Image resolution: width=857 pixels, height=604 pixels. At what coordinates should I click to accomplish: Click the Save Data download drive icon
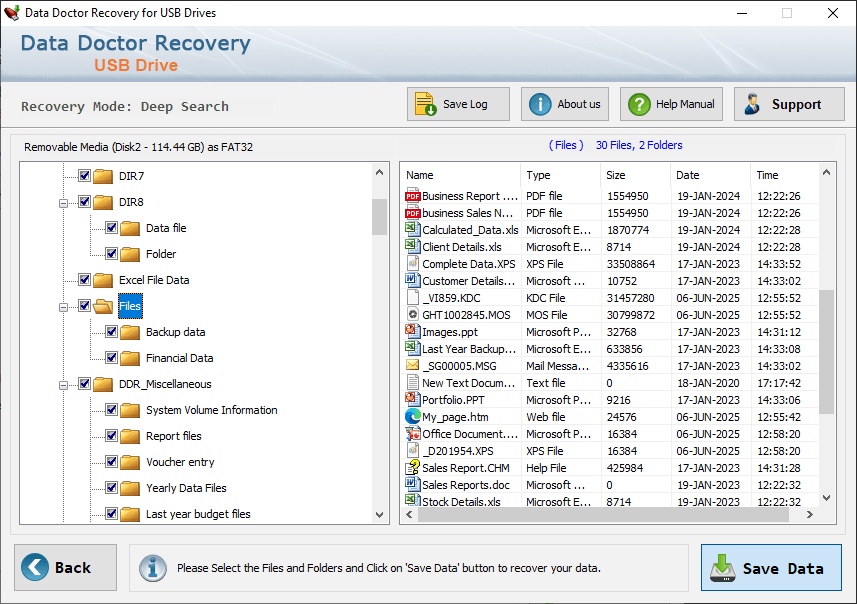723,568
